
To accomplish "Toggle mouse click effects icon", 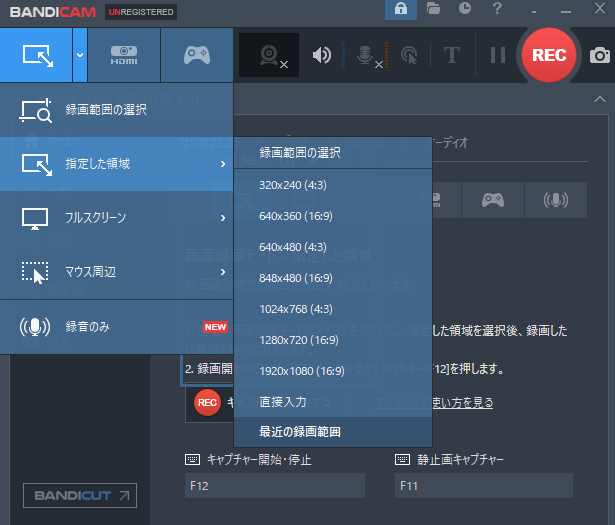I will (409, 55).
